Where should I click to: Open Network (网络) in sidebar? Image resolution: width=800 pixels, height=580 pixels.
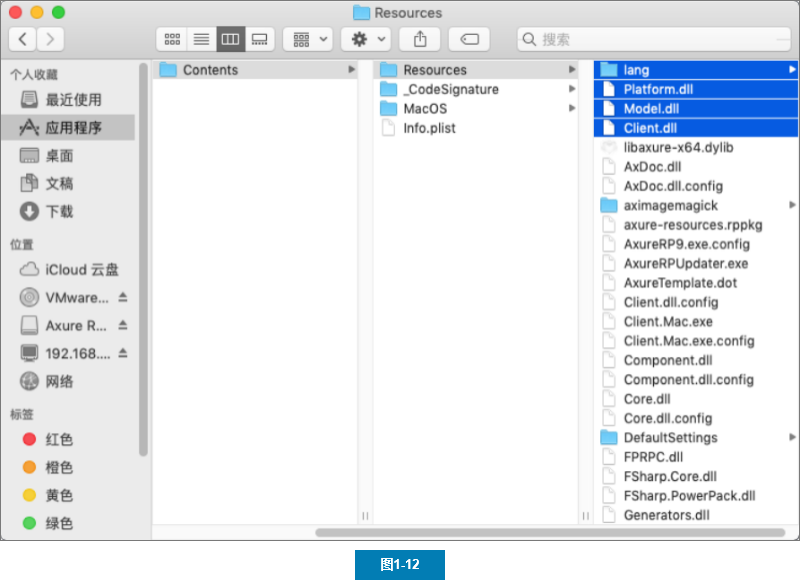[x=68, y=381]
